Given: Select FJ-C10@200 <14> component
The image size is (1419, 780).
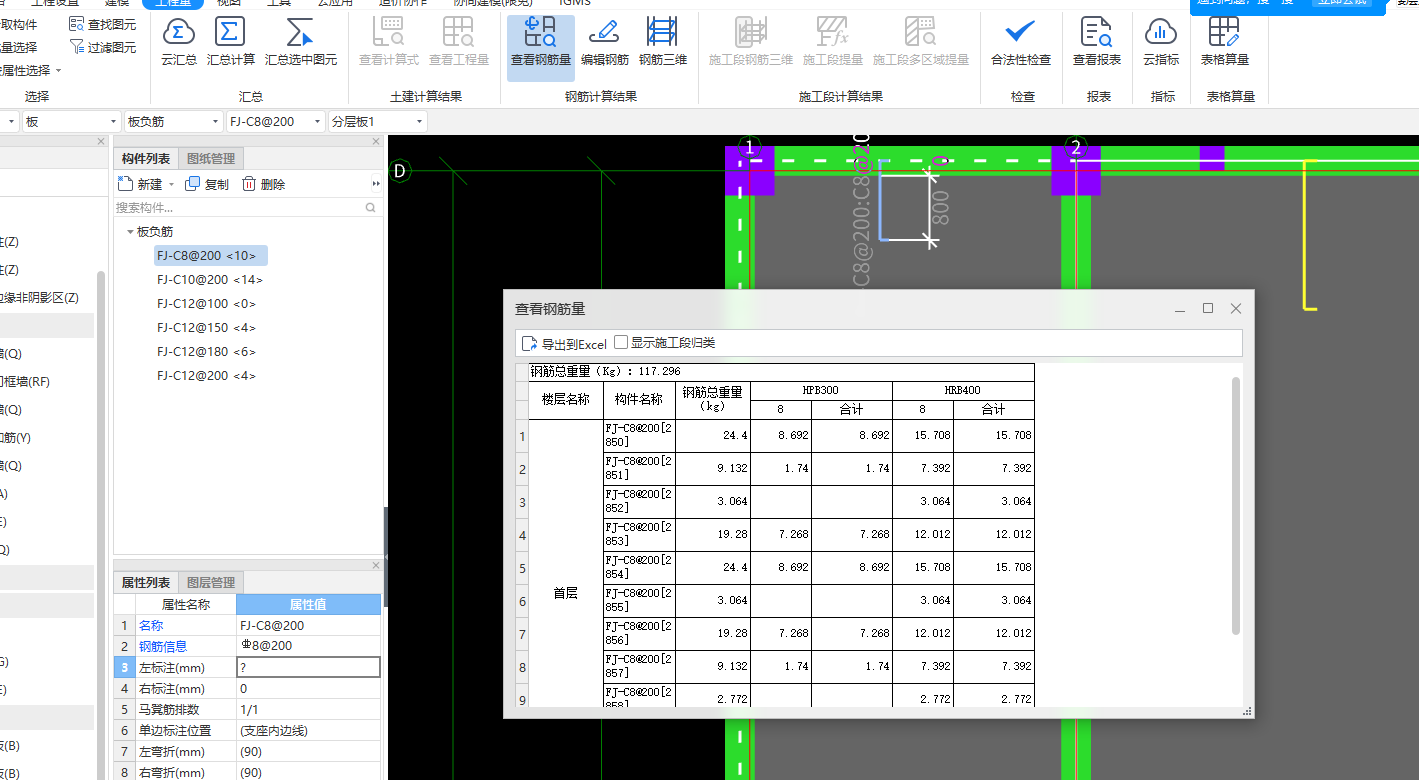Looking at the screenshot, I should coord(210,280).
